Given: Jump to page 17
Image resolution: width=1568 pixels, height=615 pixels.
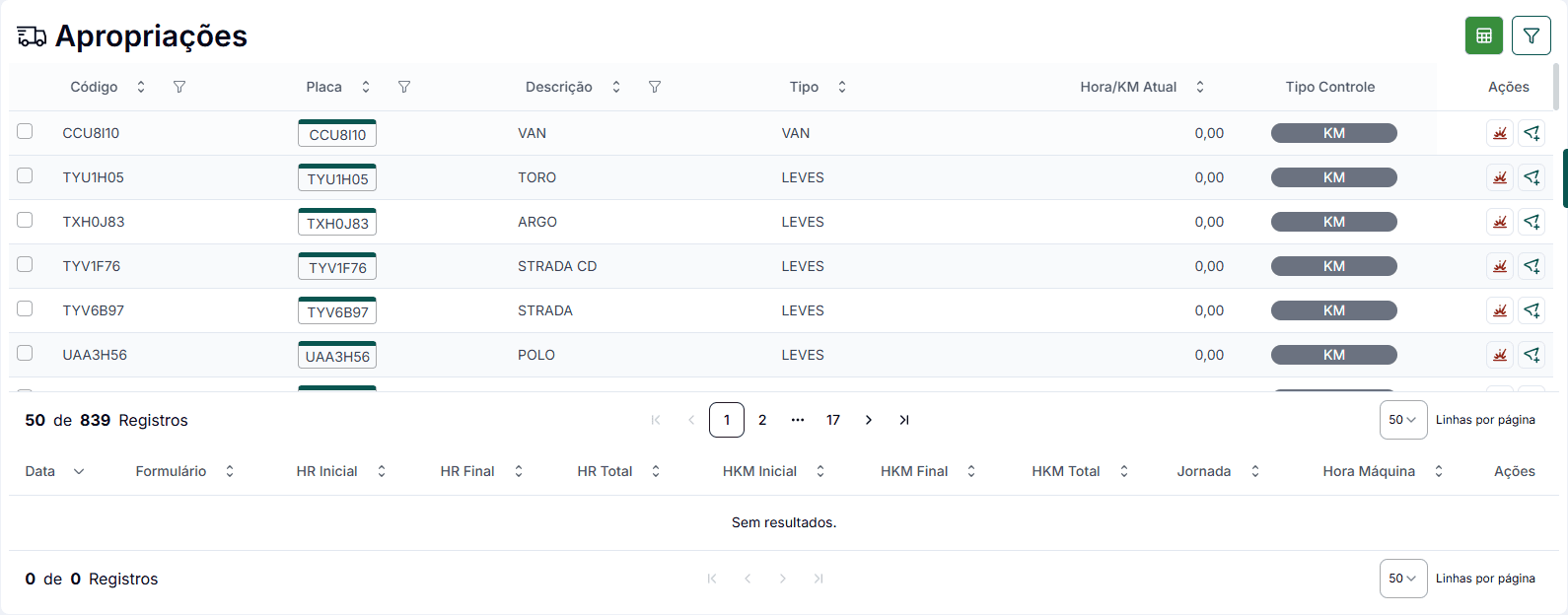Looking at the screenshot, I should pos(833,420).
